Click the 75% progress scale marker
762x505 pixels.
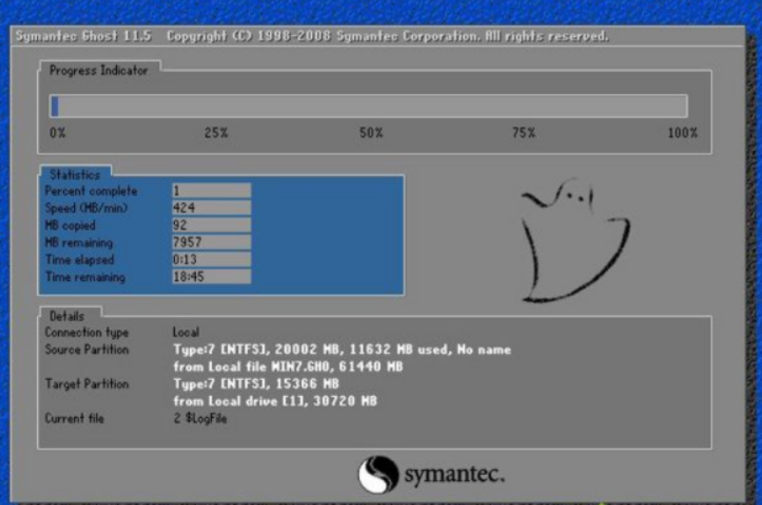point(523,133)
